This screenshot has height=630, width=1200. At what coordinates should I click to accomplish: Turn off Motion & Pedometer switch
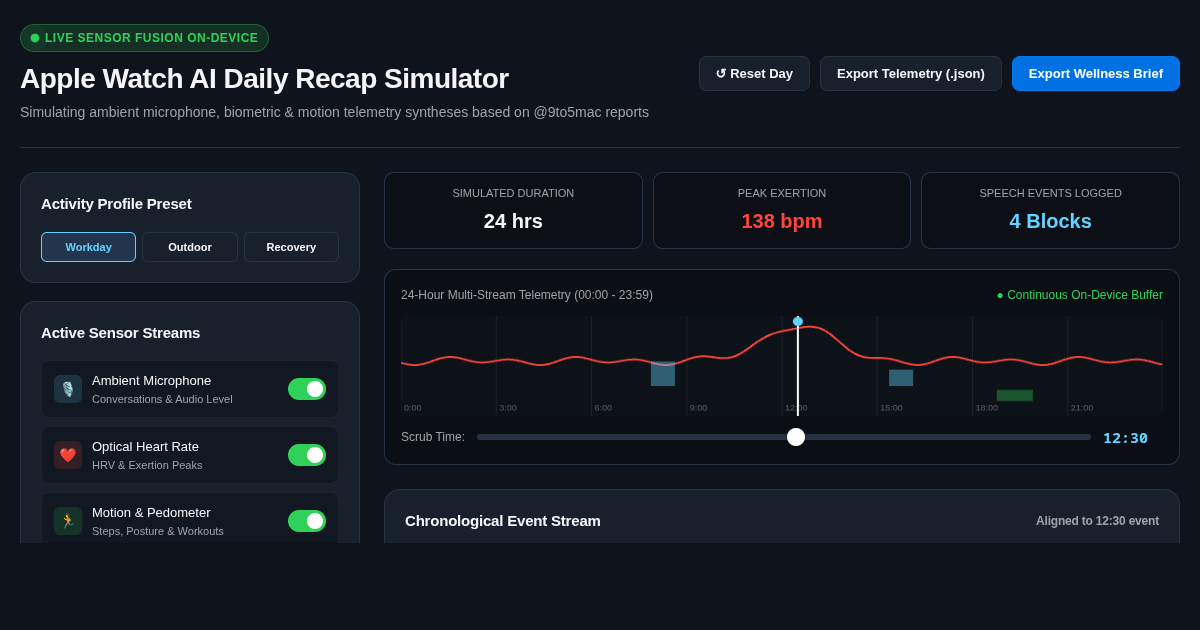click(x=307, y=521)
